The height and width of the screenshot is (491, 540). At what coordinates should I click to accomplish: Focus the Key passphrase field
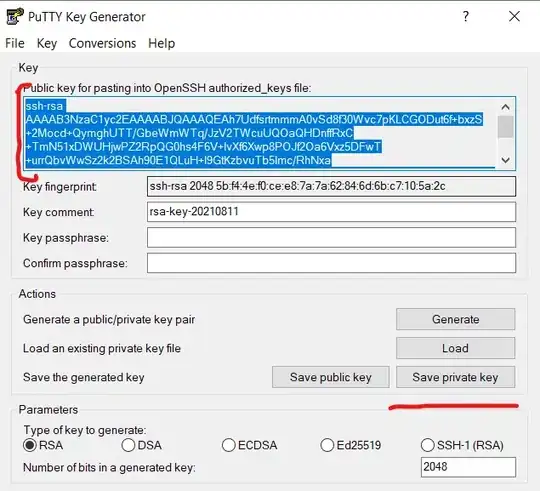pyautogui.click(x=331, y=237)
